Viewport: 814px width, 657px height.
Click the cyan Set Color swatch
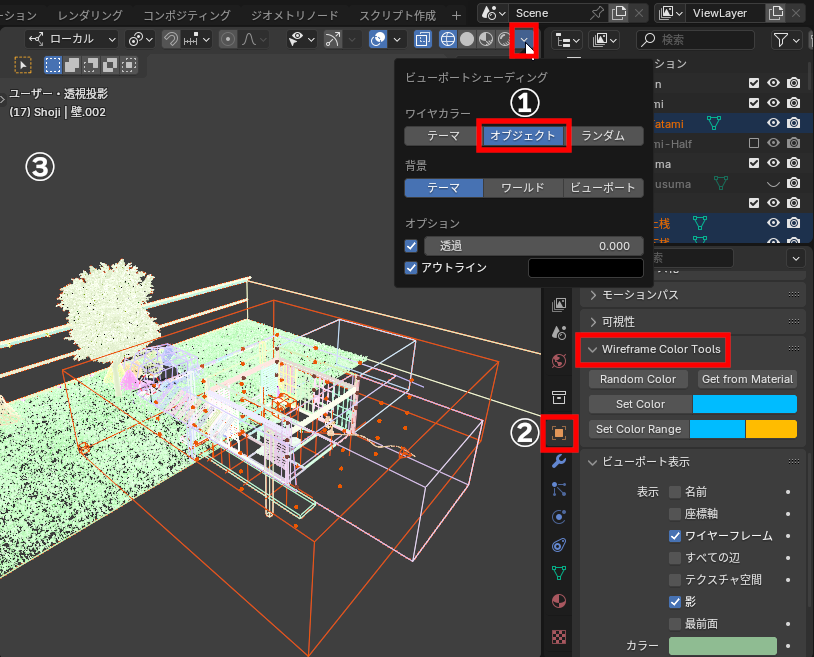(x=745, y=404)
